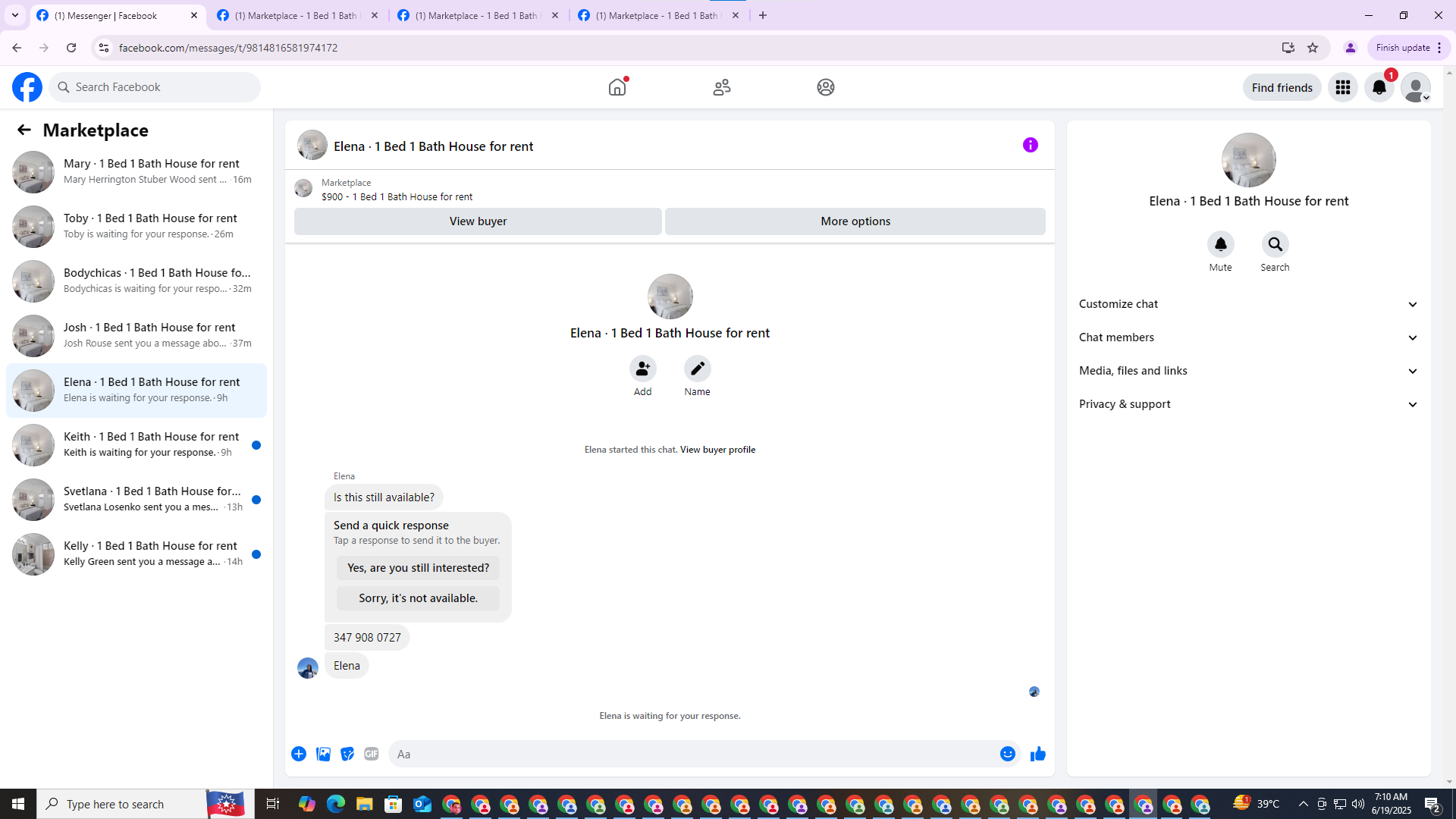1456x819 pixels.
Task: Switch to the fourth browser tab (Marketplace)
Action: coord(659,15)
